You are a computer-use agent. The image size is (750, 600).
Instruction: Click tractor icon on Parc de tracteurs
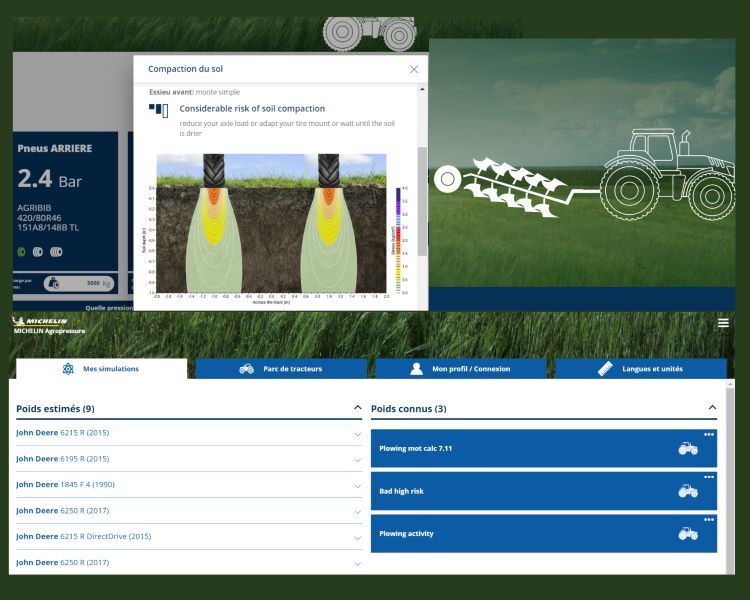point(246,369)
